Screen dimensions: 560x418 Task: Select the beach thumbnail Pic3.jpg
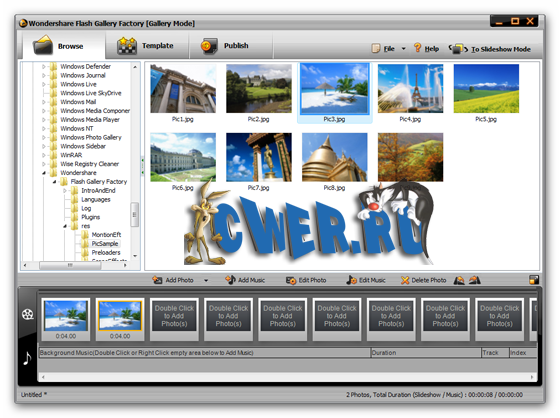(x=334, y=89)
